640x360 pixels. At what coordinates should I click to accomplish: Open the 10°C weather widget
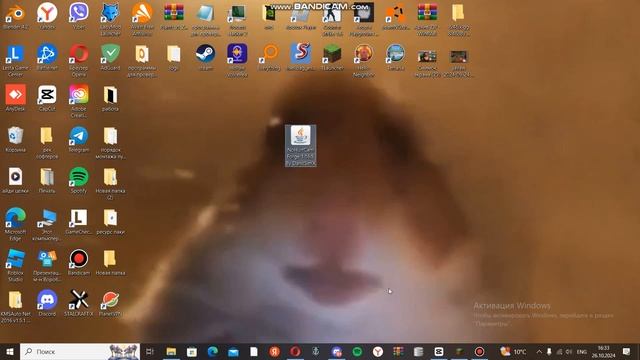pyautogui.click(x=513, y=351)
